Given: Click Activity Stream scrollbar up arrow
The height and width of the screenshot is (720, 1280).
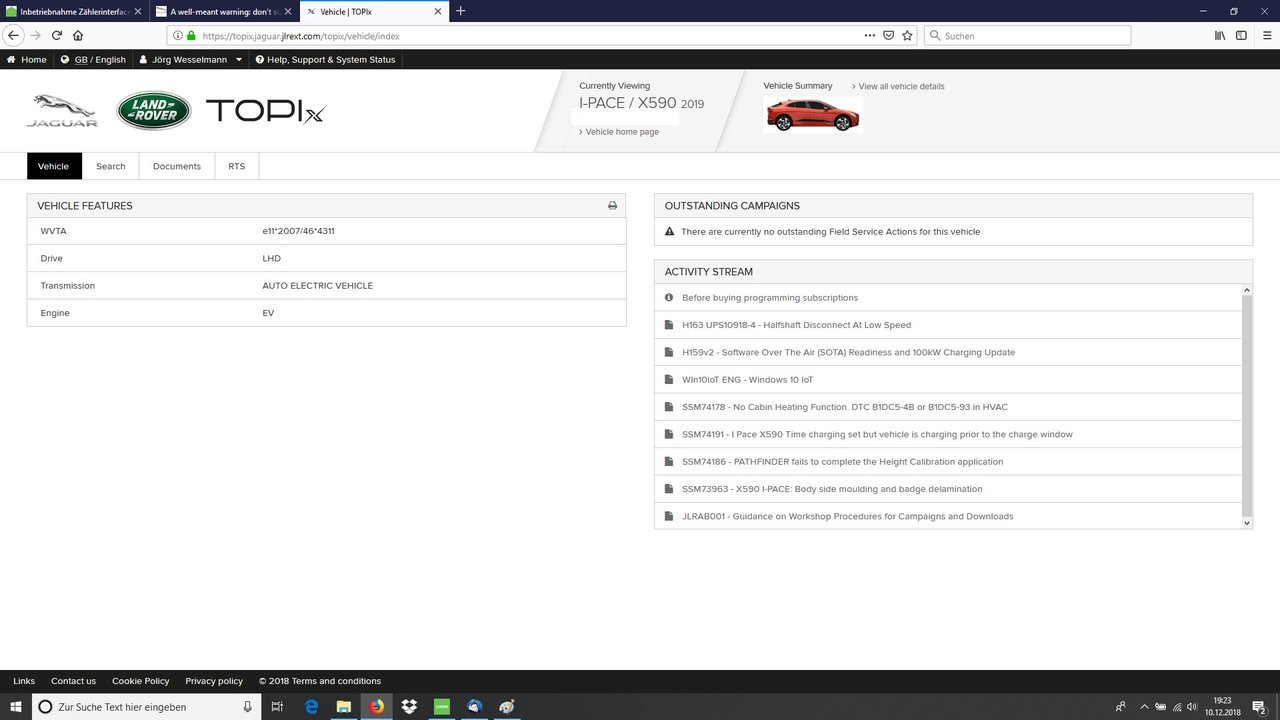Looking at the screenshot, I should tap(1246, 290).
